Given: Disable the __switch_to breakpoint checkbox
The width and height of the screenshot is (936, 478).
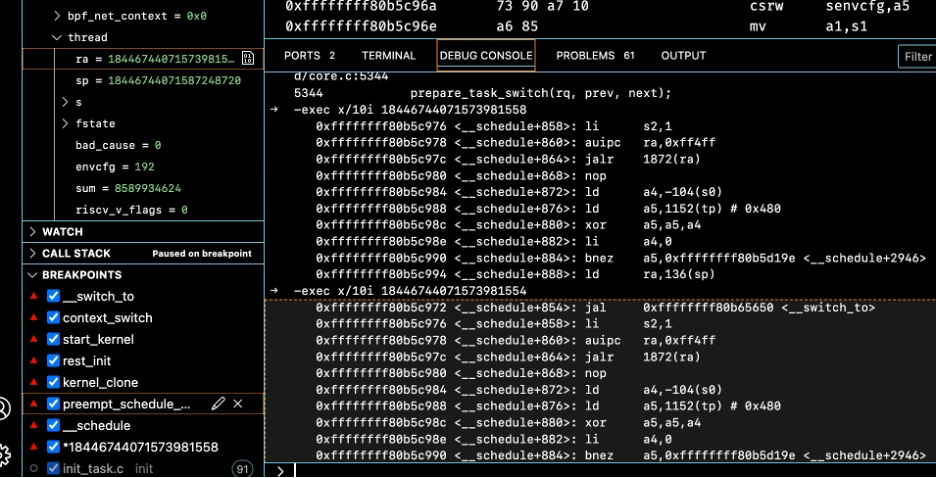Looking at the screenshot, I should tap(54, 296).
